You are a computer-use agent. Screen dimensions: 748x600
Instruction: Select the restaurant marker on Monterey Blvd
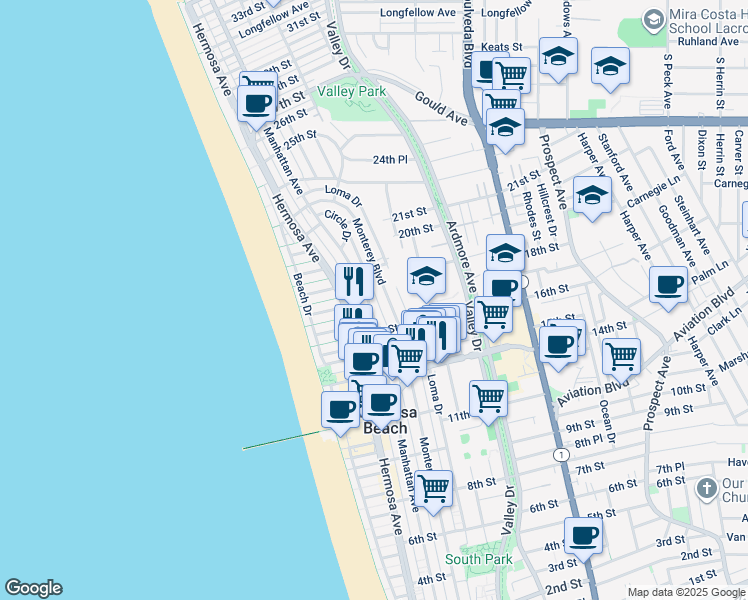click(x=353, y=281)
